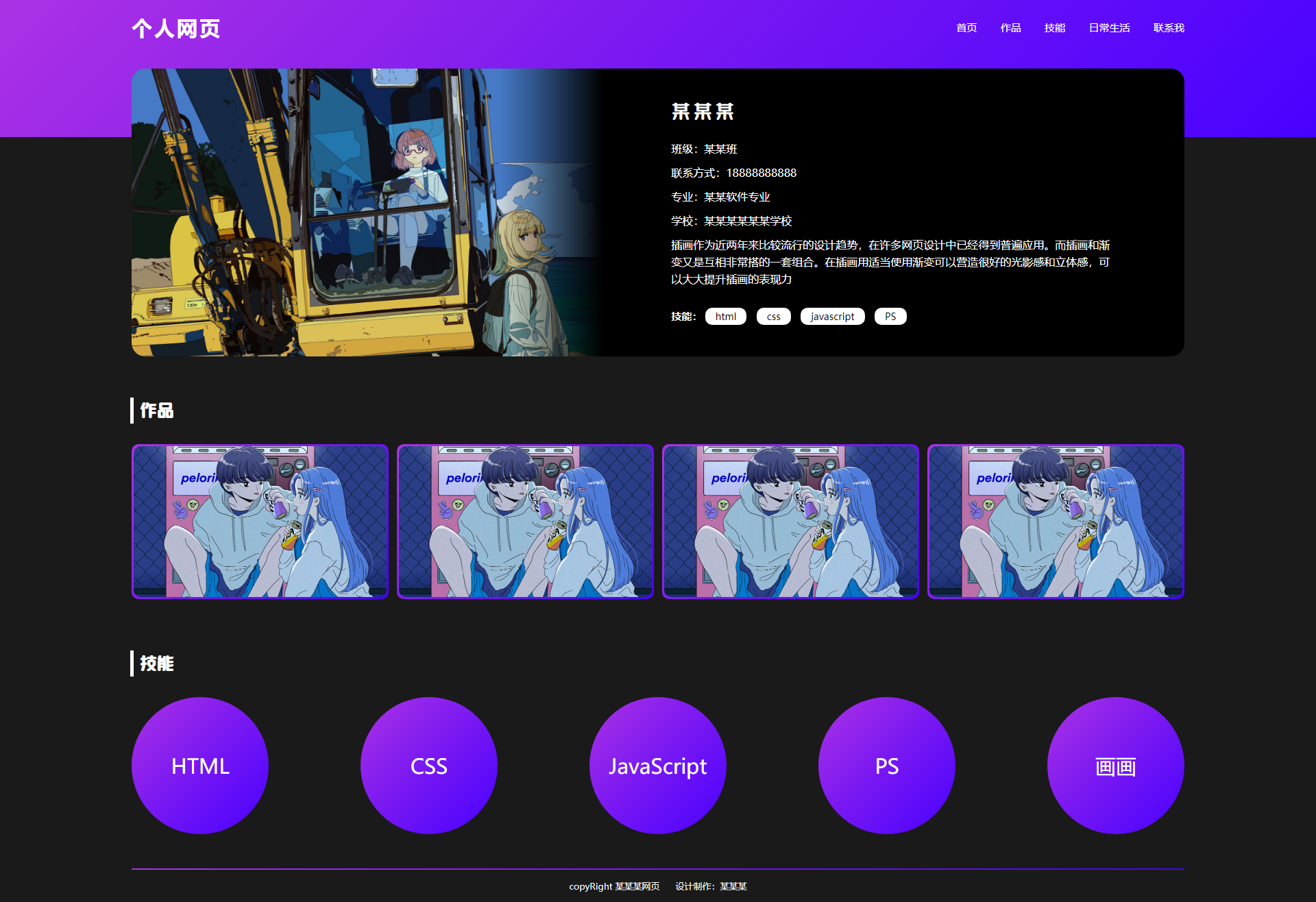Click the 画画 skill circle
Image resolution: width=1316 pixels, height=902 pixels.
tap(1116, 766)
